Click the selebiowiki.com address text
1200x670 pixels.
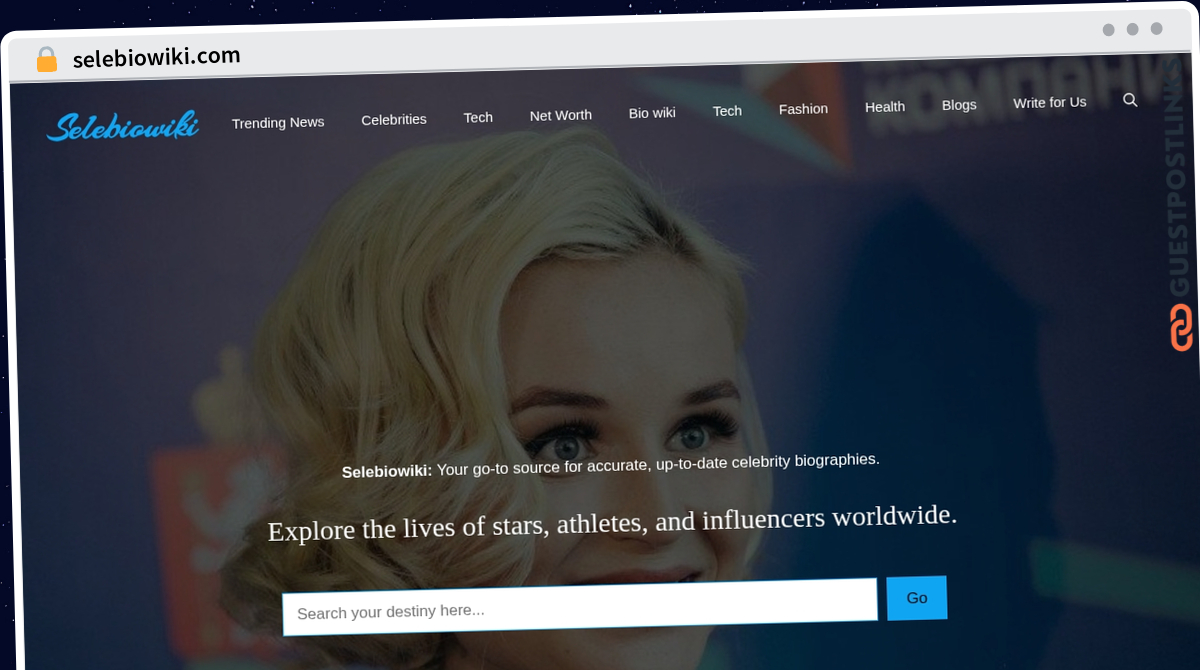(157, 57)
